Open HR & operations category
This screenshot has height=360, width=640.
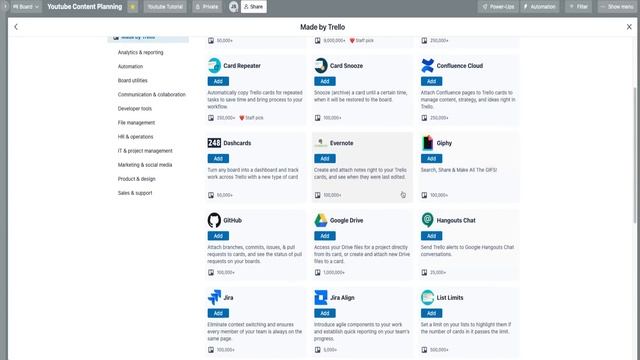pyautogui.click(x=136, y=137)
